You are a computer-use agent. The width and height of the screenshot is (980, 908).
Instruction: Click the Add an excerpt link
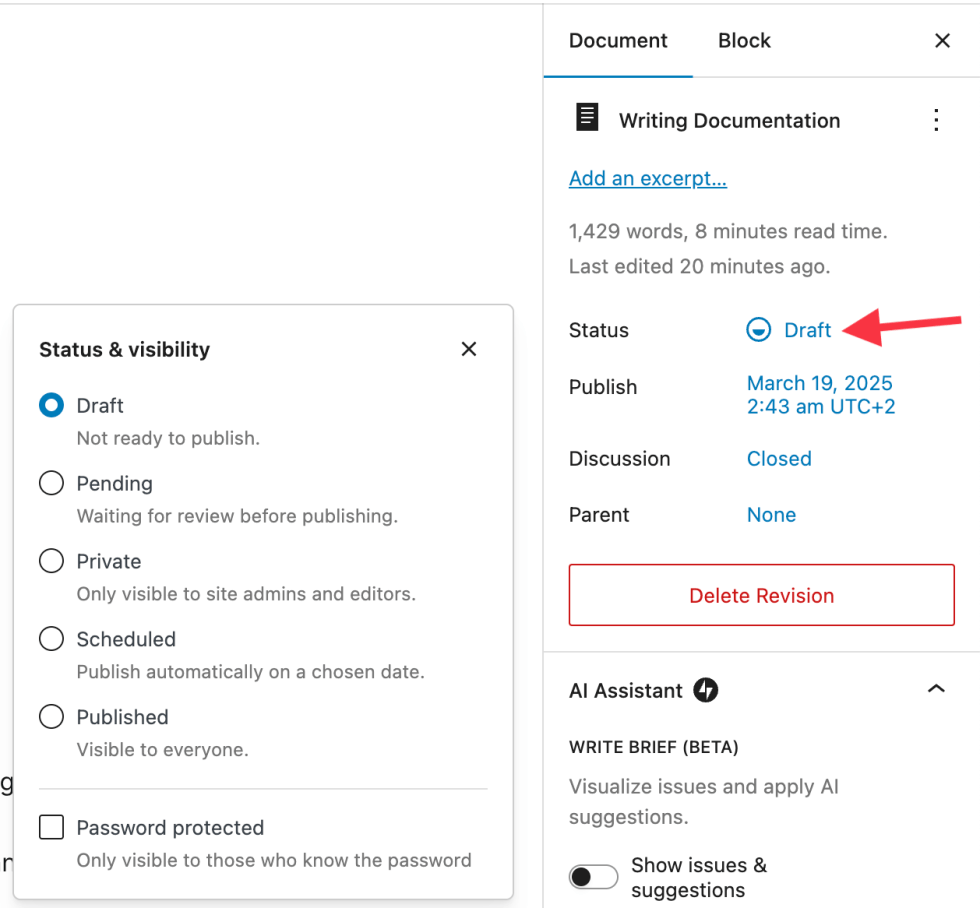click(647, 179)
